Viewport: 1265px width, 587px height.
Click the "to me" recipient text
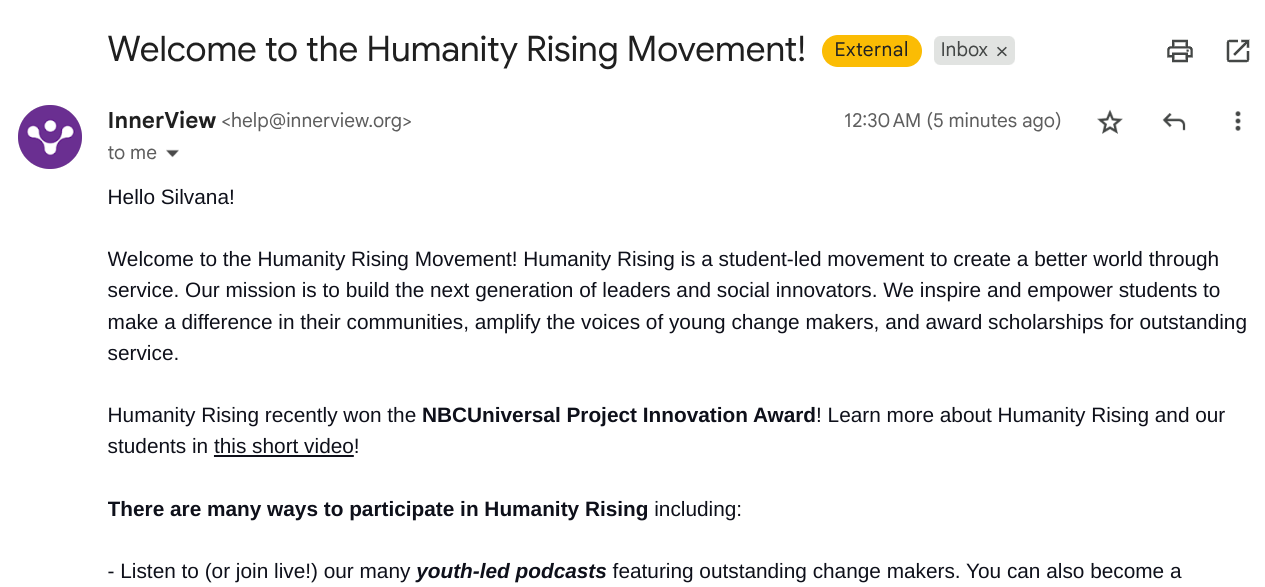(x=132, y=153)
